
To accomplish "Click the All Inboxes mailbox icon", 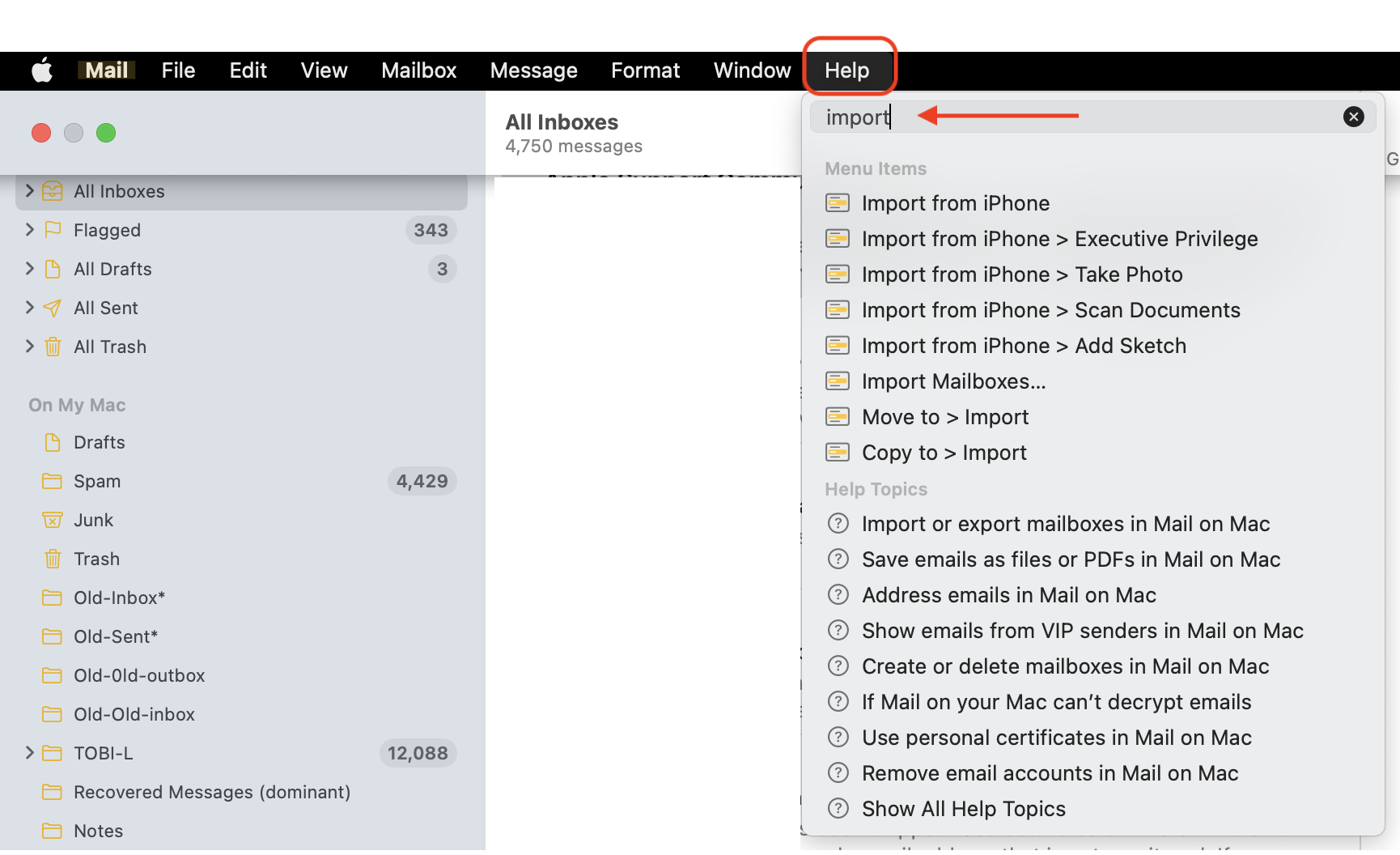I will [53, 191].
